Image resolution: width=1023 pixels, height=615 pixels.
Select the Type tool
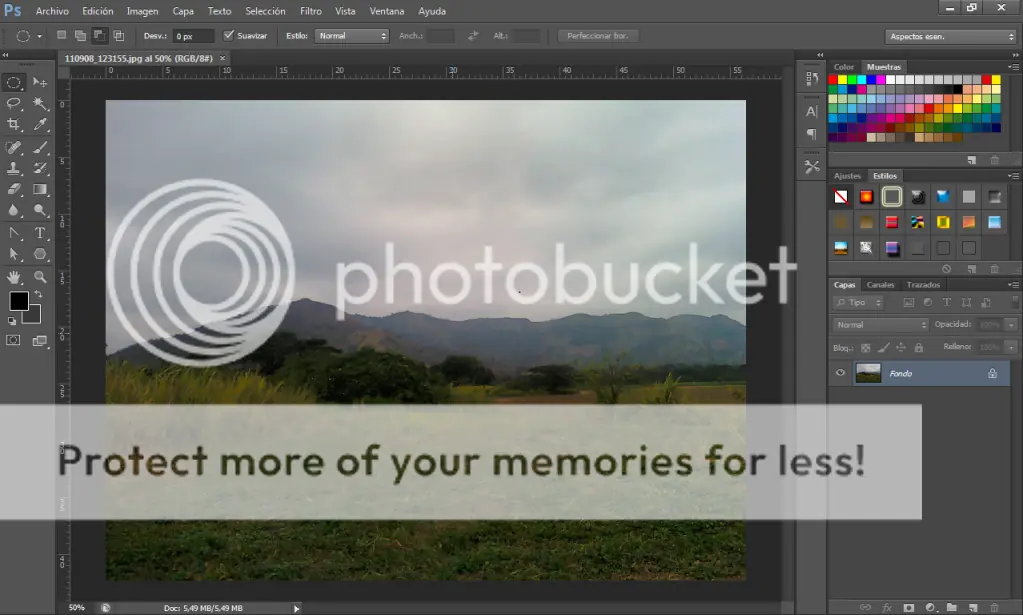[40, 233]
